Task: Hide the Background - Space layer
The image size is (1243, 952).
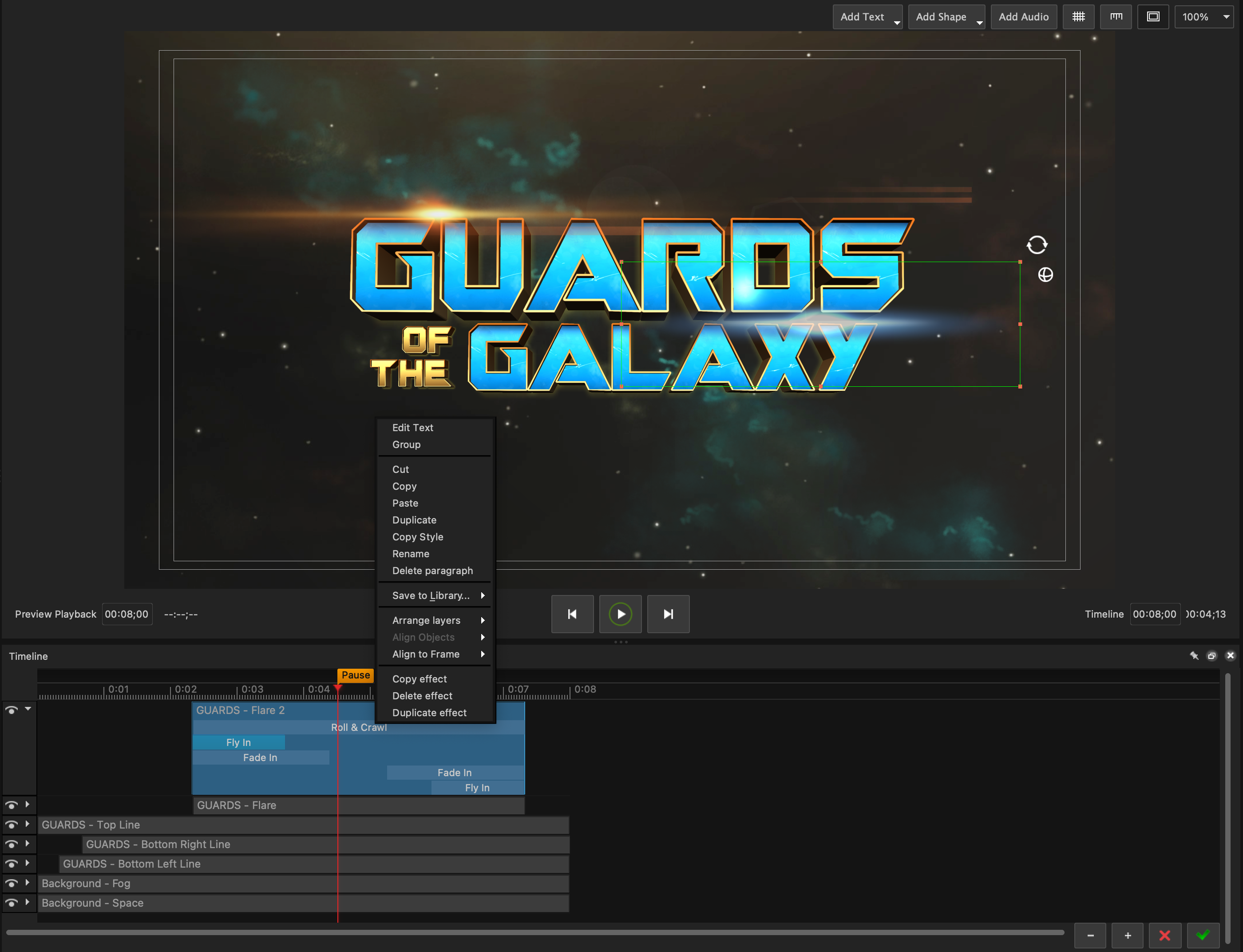Action: click(x=12, y=903)
